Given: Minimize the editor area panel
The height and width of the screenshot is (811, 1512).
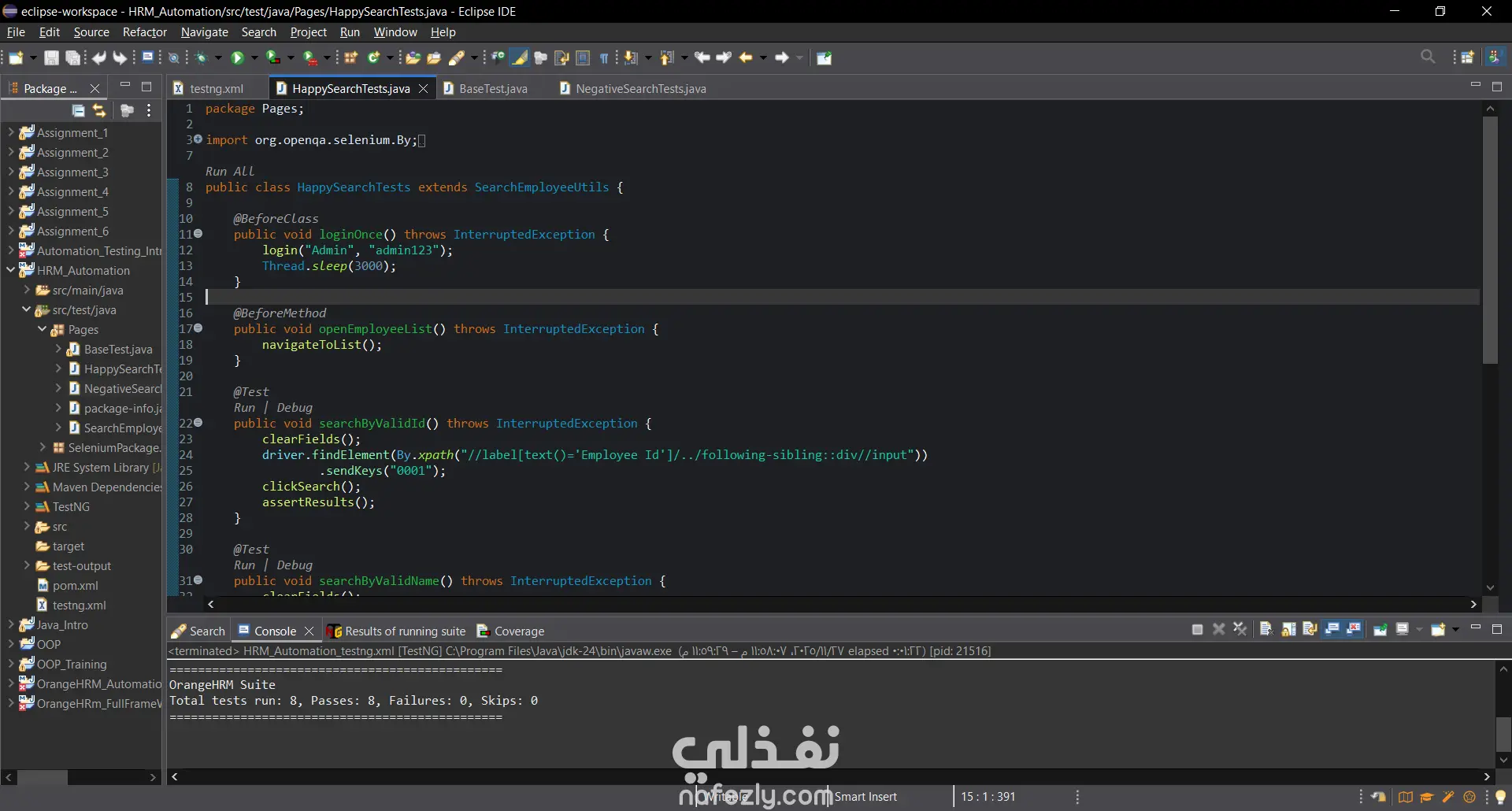Looking at the screenshot, I should pos(1476,85).
